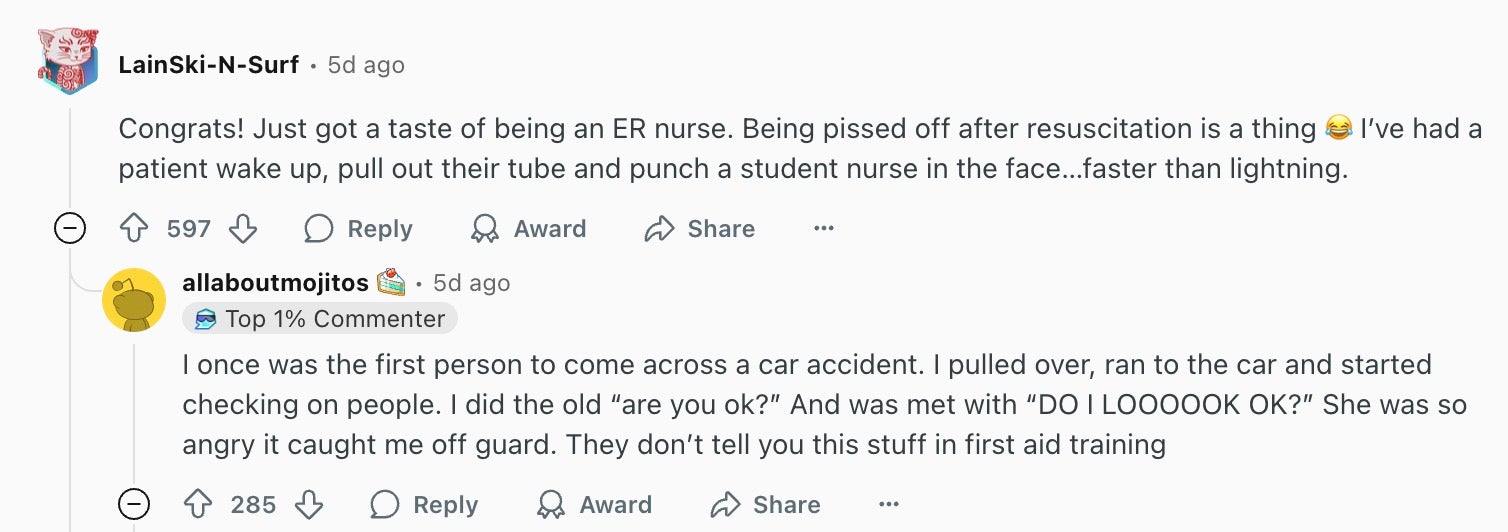Share allaboutmojitos' reply
1508x532 pixels.
765,504
